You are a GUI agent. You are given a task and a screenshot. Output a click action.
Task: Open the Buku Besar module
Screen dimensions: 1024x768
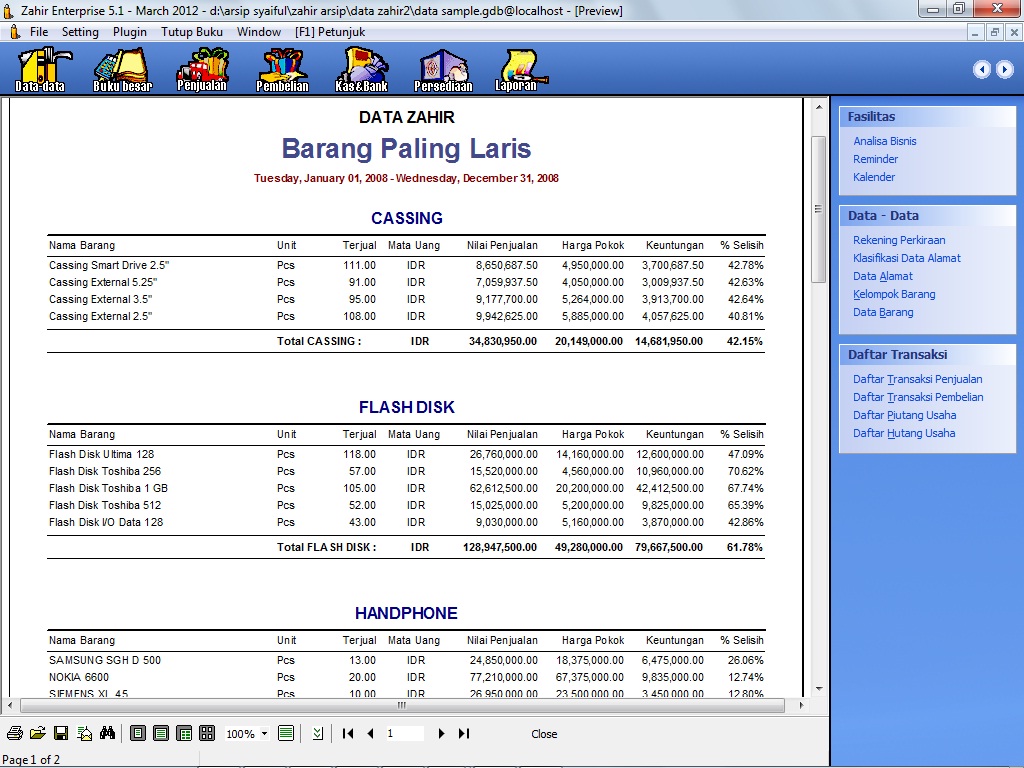click(122, 68)
